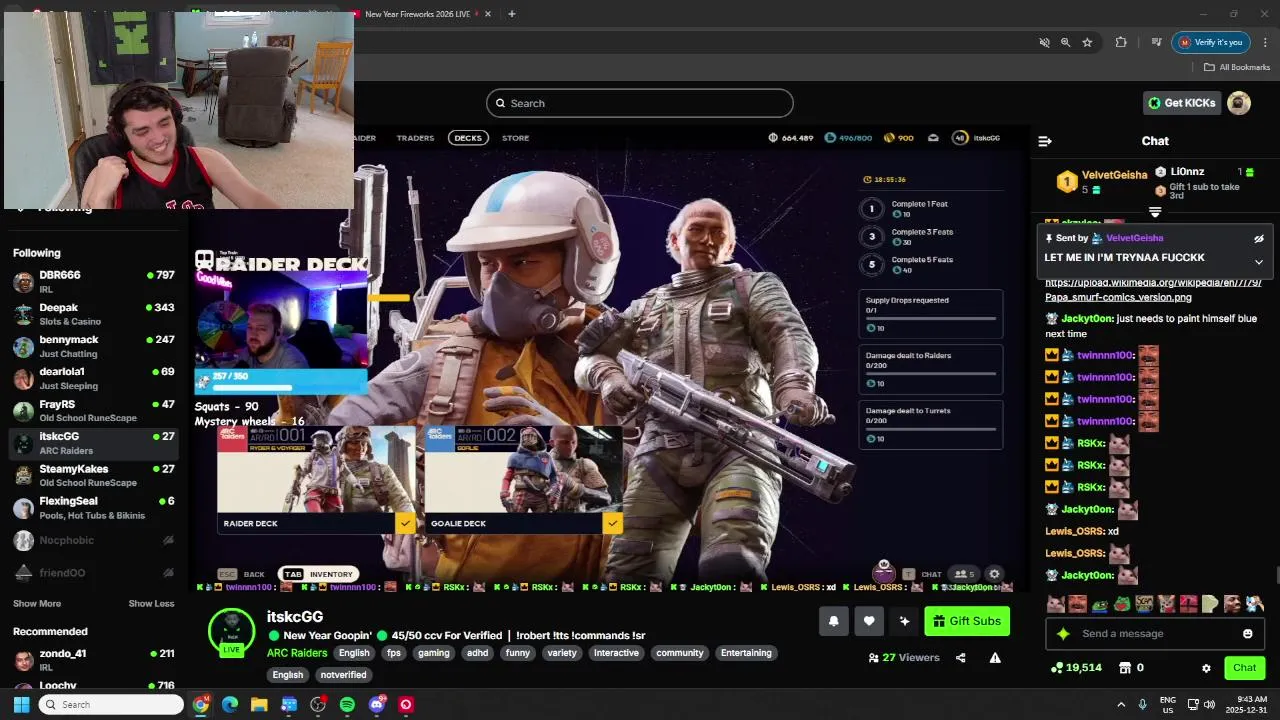Collapse the chat panel with the arrow icon
Viewport: 1280px width, 720px height.
tap(1045, 141)
